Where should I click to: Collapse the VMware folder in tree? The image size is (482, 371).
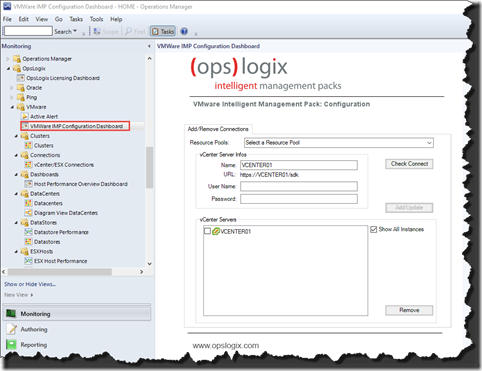pyautogui.click(x=12, y=107)
